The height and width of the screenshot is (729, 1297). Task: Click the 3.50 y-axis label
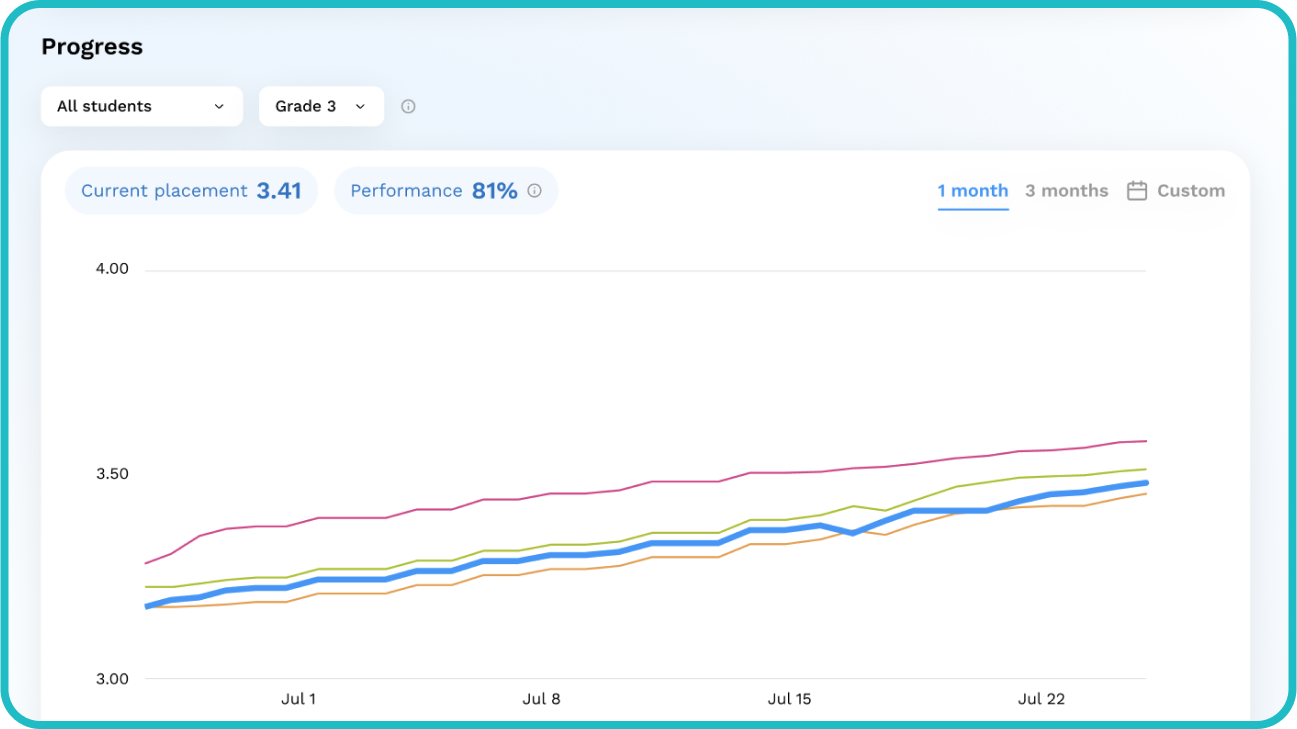[112, 474]
